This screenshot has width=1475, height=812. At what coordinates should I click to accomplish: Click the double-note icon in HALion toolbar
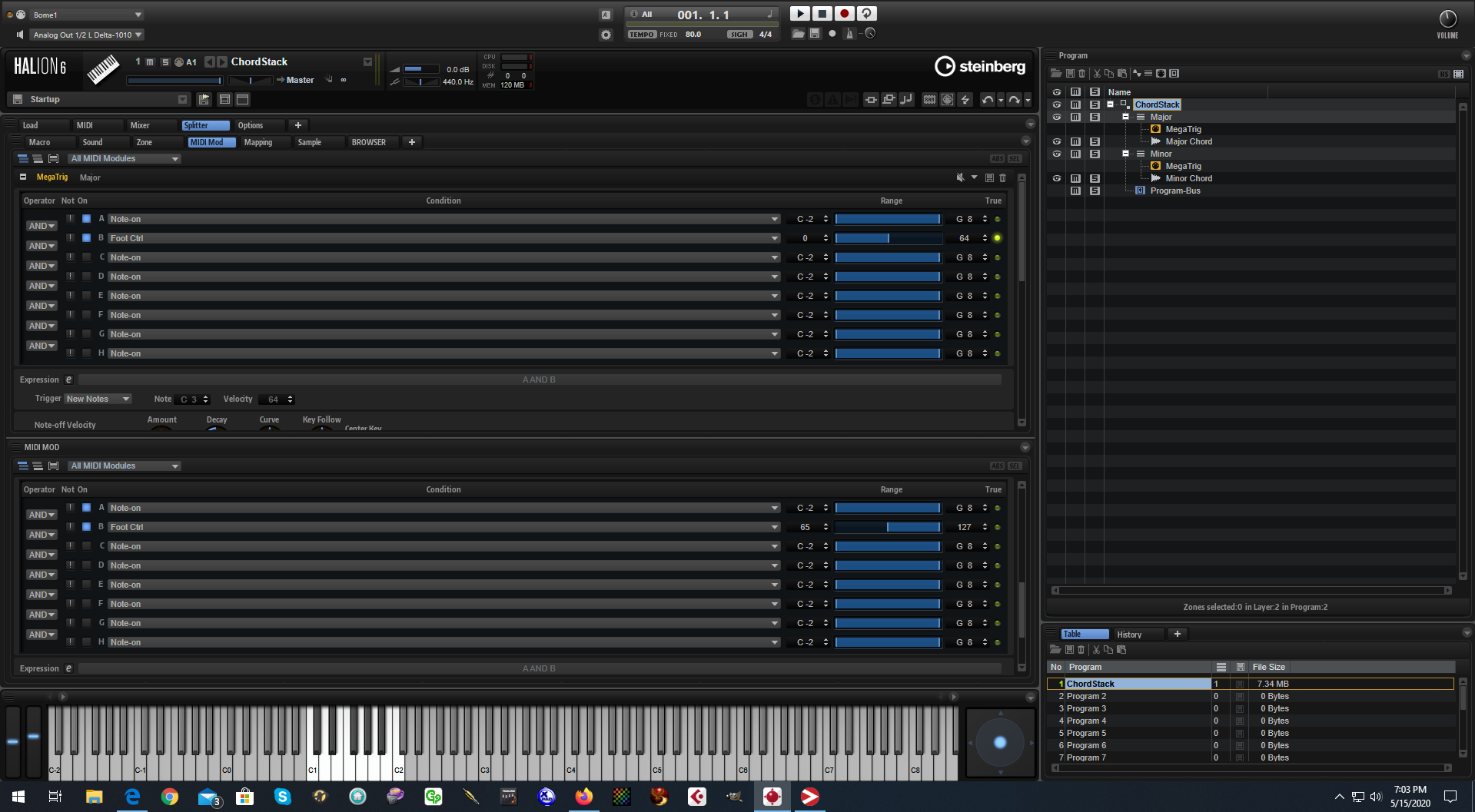click(x=906, y=99)
